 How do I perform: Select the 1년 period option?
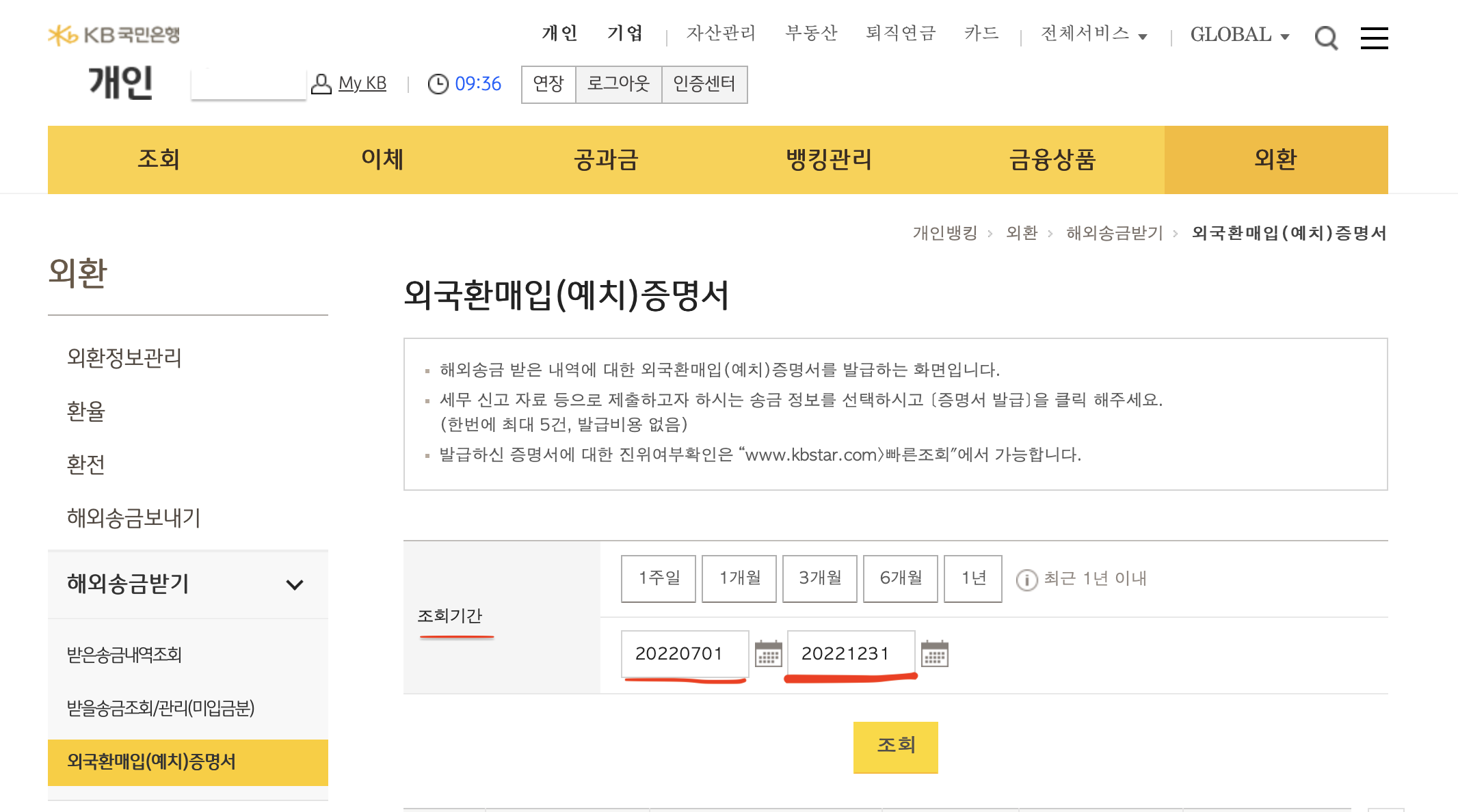(x=972, y=578)
